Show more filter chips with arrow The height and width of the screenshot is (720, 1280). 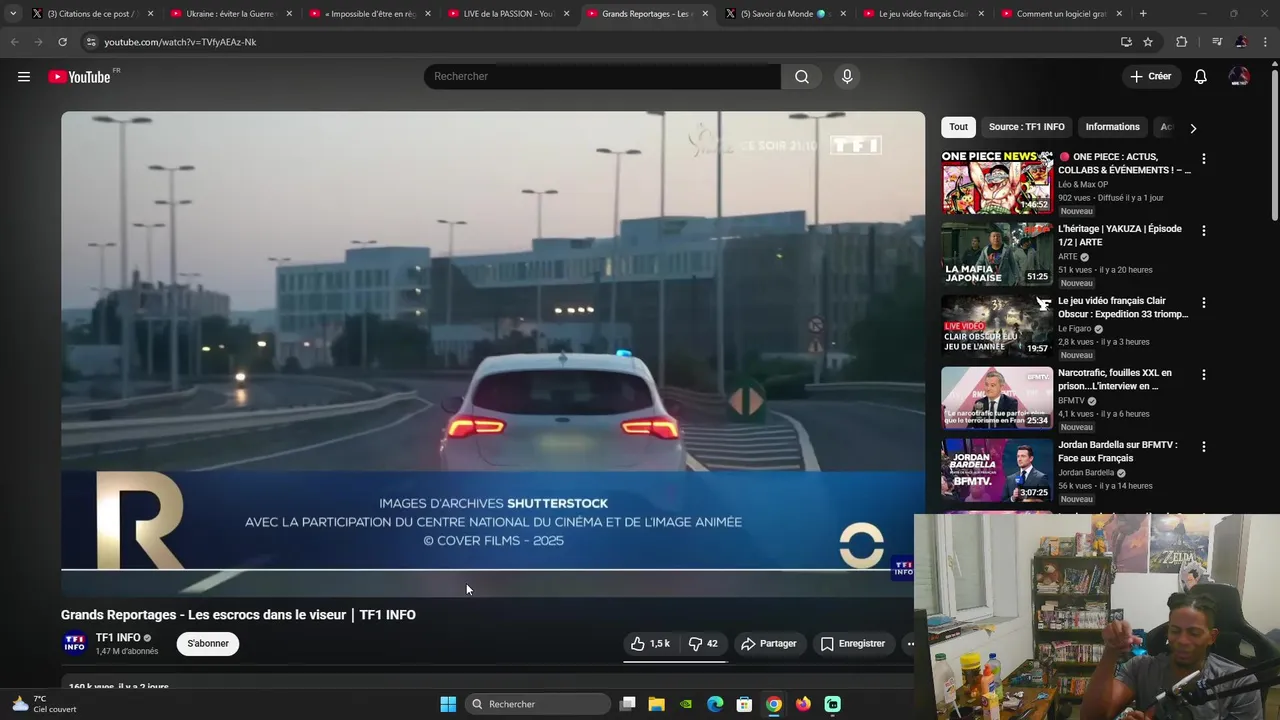1192,128
